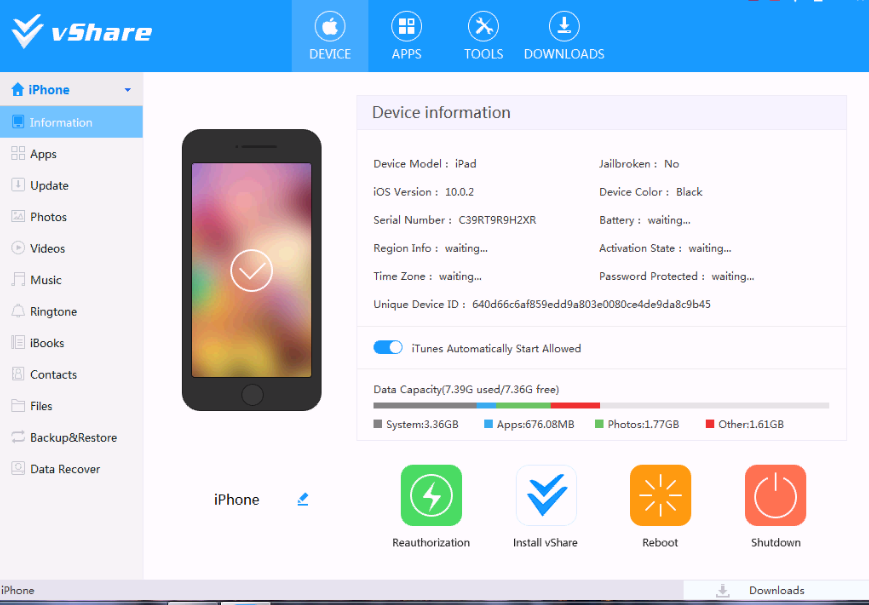This screenshot has height=605, width=869.
Task: Open Music in the sidebar
Action: click(x=71, y=280)
